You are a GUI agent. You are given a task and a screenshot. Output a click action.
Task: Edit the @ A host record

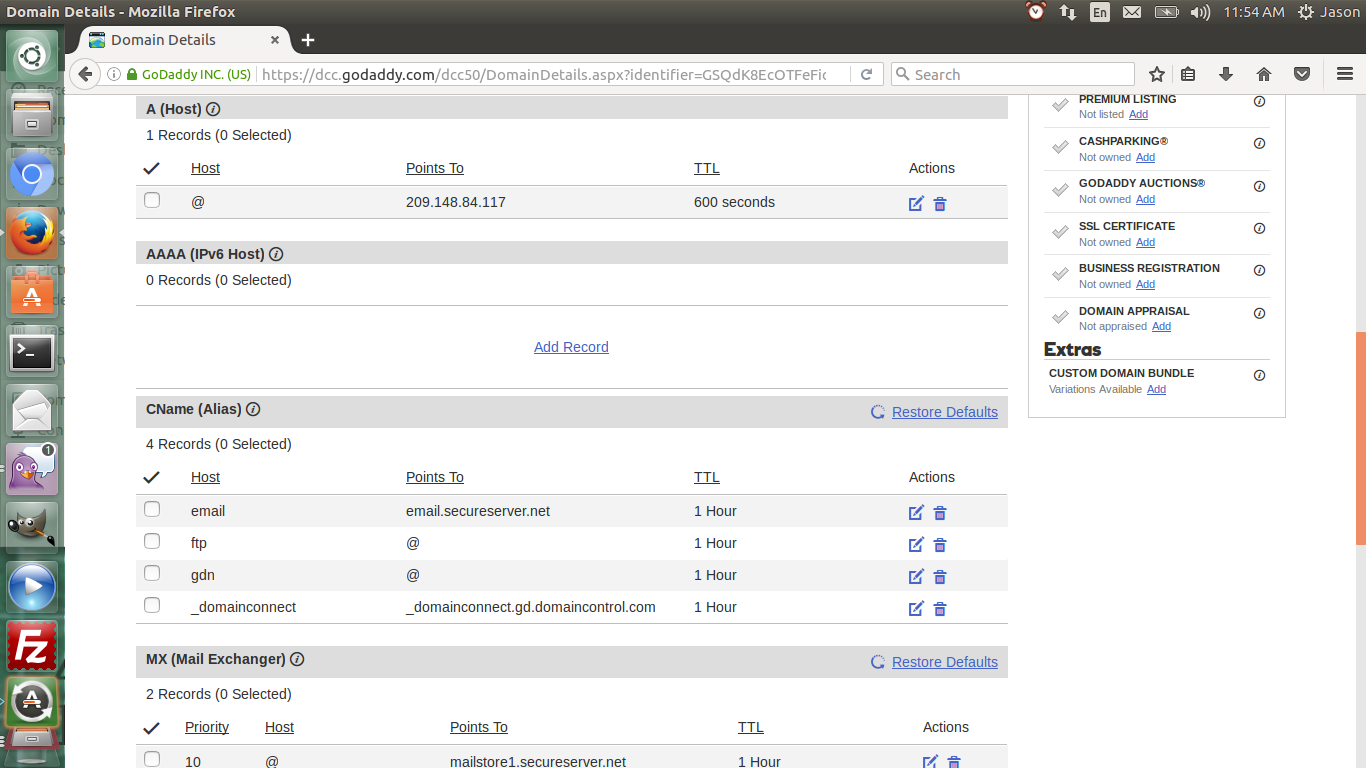pyautogui.click(x=916, y=204)
